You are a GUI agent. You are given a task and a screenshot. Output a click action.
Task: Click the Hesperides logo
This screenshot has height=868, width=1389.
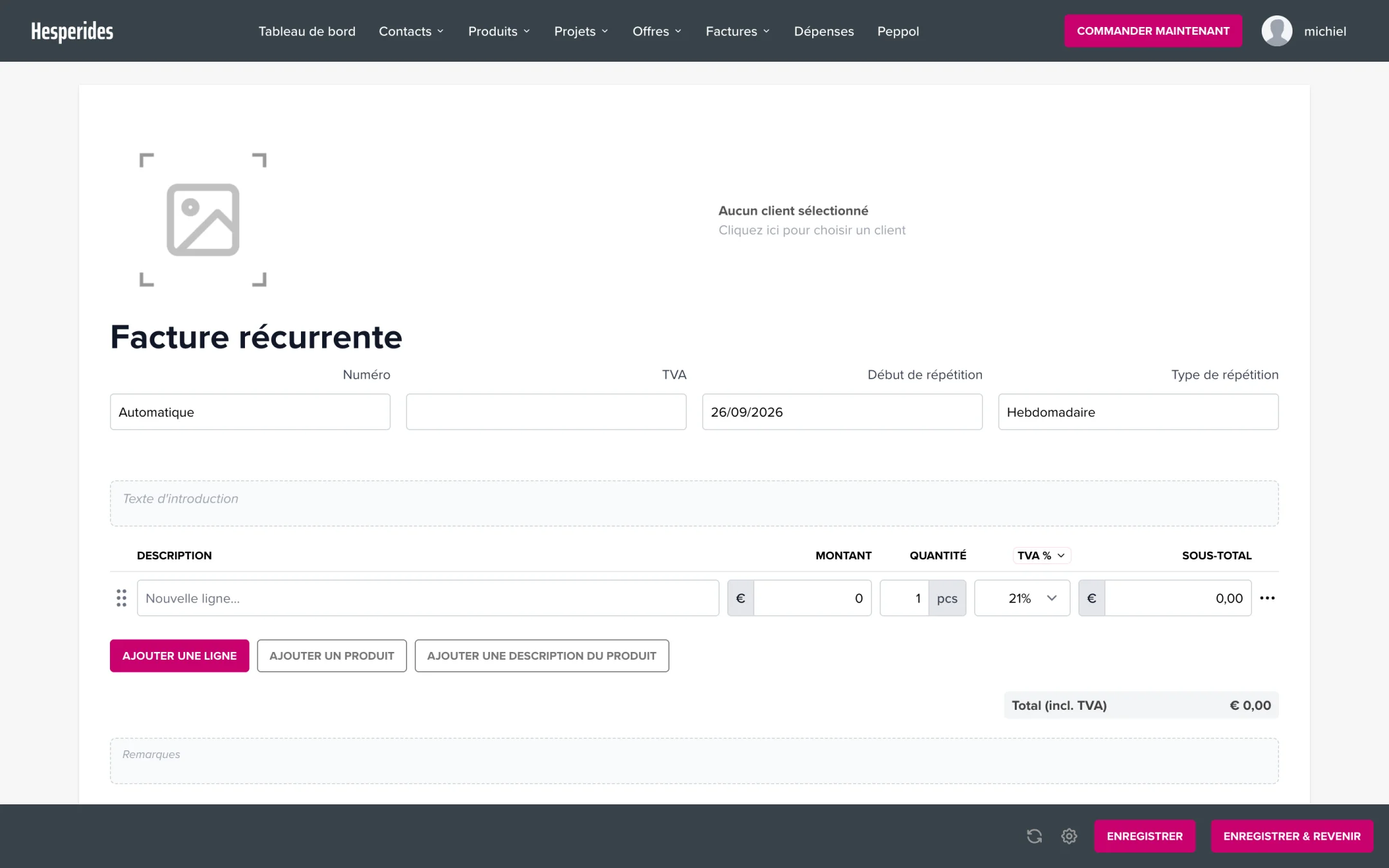point(72,31)
